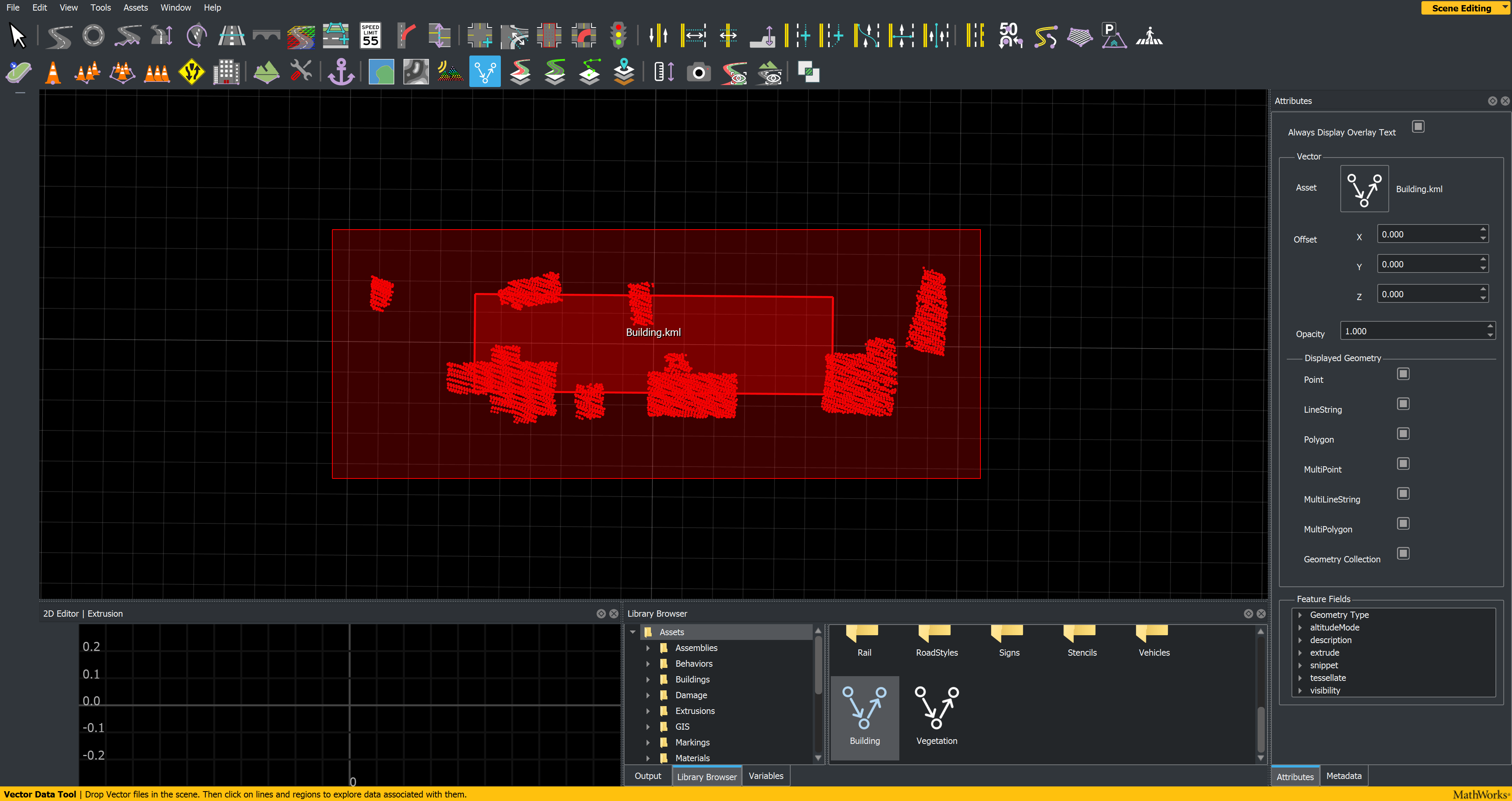Switch to the Output tab
This screenshot has width=1512, height=801.
tap(647, 776)
